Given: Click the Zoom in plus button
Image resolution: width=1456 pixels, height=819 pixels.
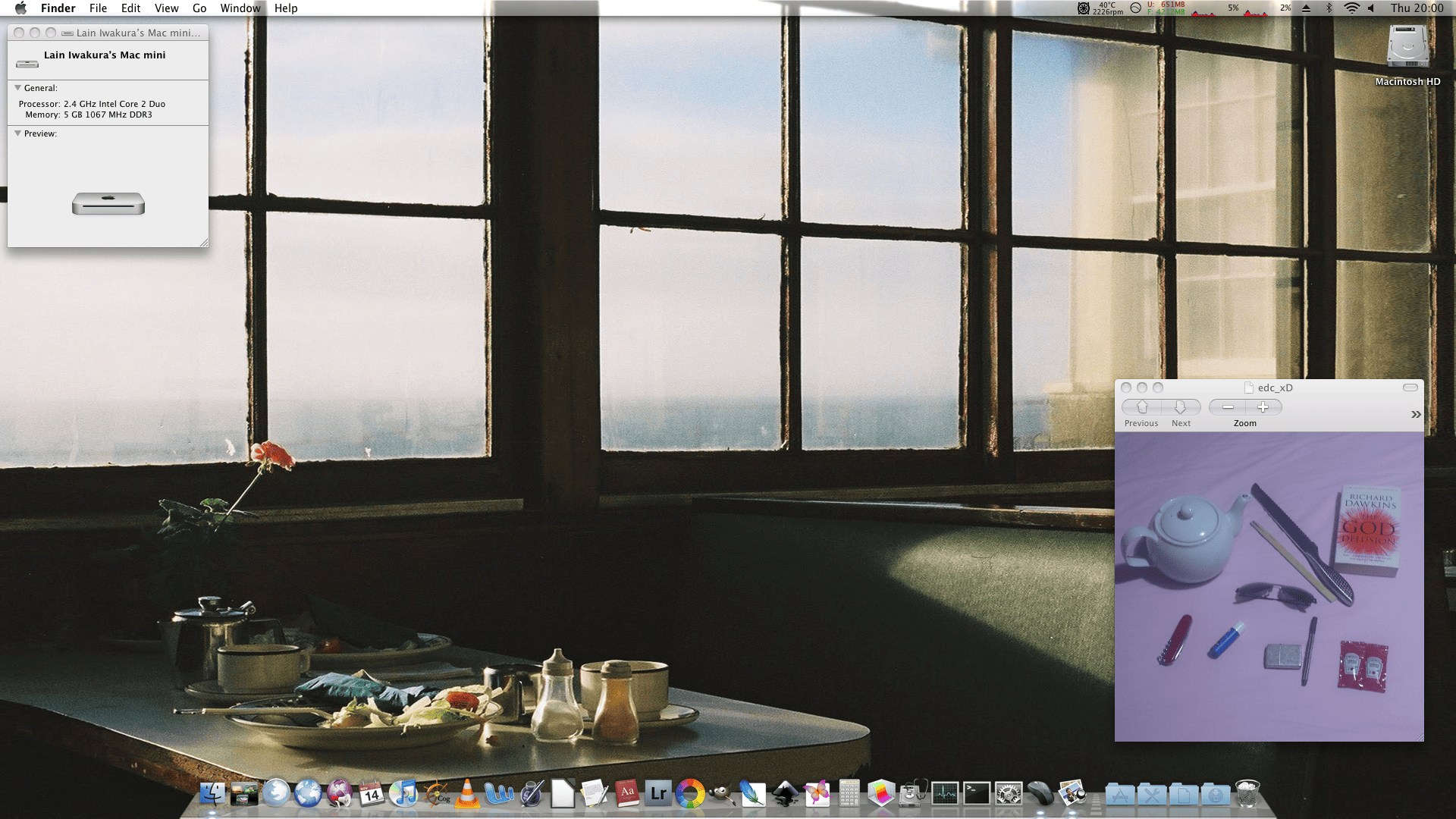Looking at the screenshot, I should (x=1263, y=407).
